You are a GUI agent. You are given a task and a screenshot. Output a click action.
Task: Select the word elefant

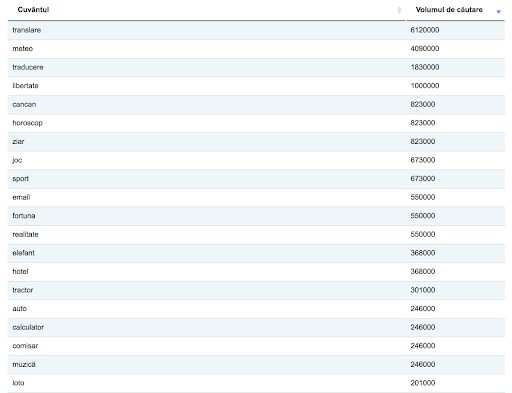tap(24, 253)
